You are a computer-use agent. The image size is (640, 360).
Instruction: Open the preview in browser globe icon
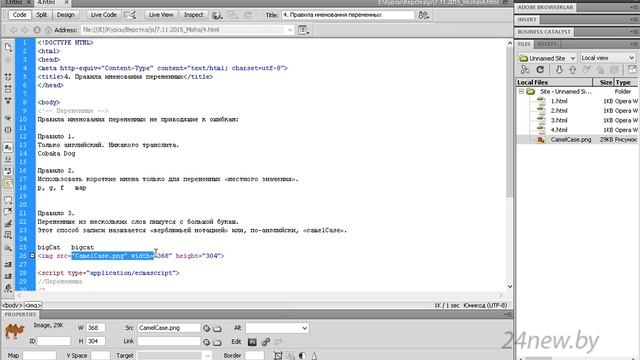point(217,16)
